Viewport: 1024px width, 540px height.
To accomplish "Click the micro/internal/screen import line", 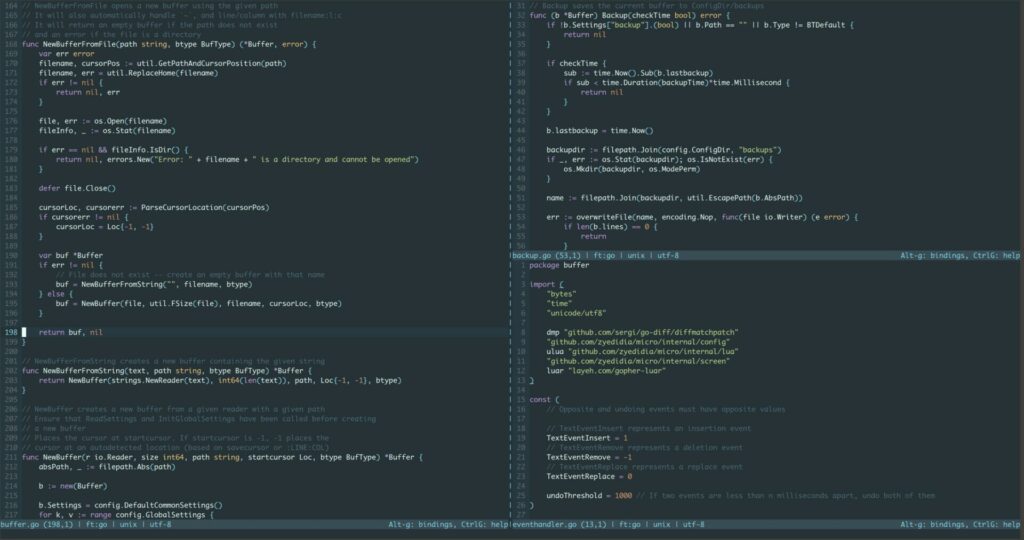I will (638, 361).
